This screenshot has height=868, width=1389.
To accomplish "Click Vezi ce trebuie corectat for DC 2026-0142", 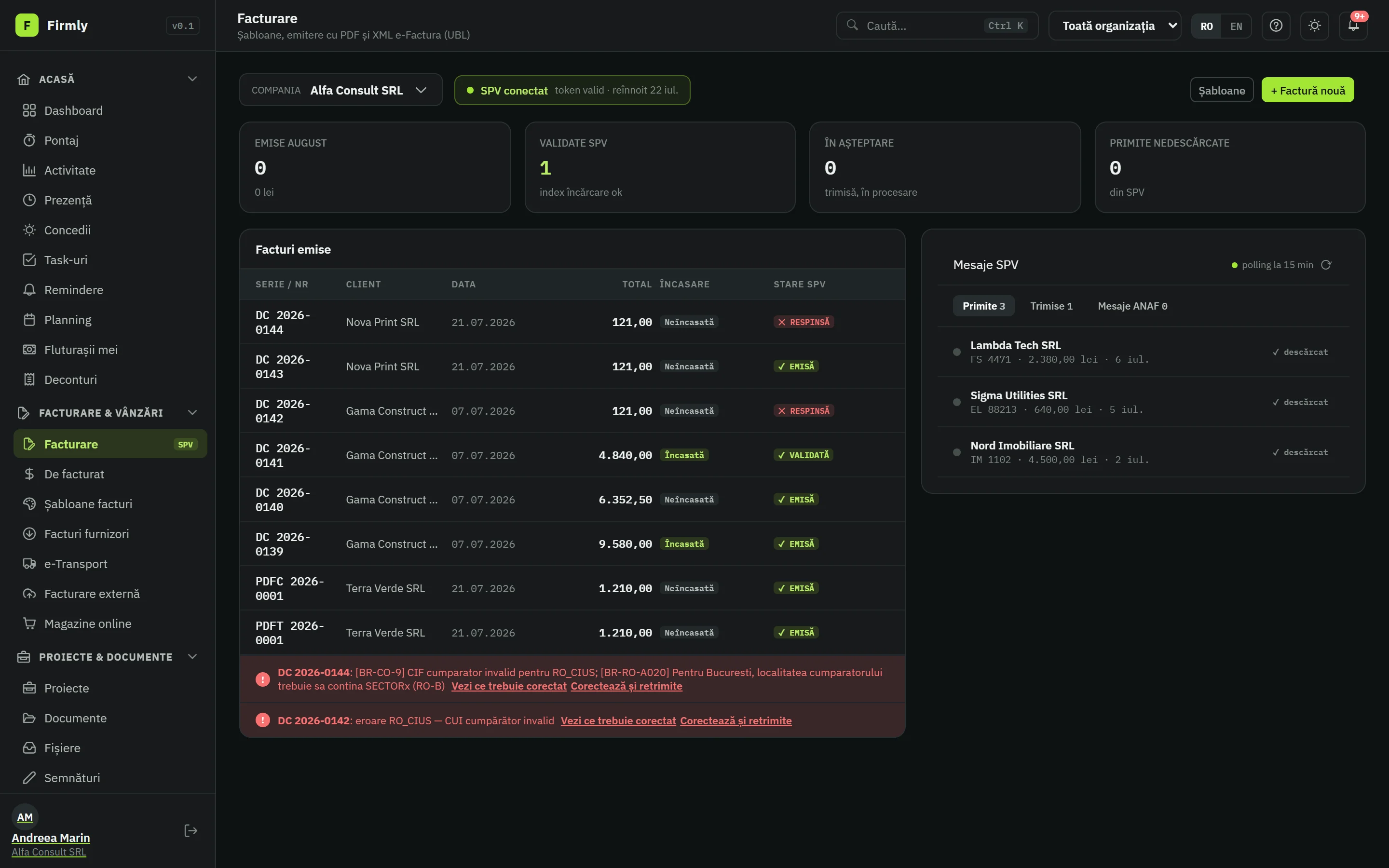I will (x=618, y=720).
